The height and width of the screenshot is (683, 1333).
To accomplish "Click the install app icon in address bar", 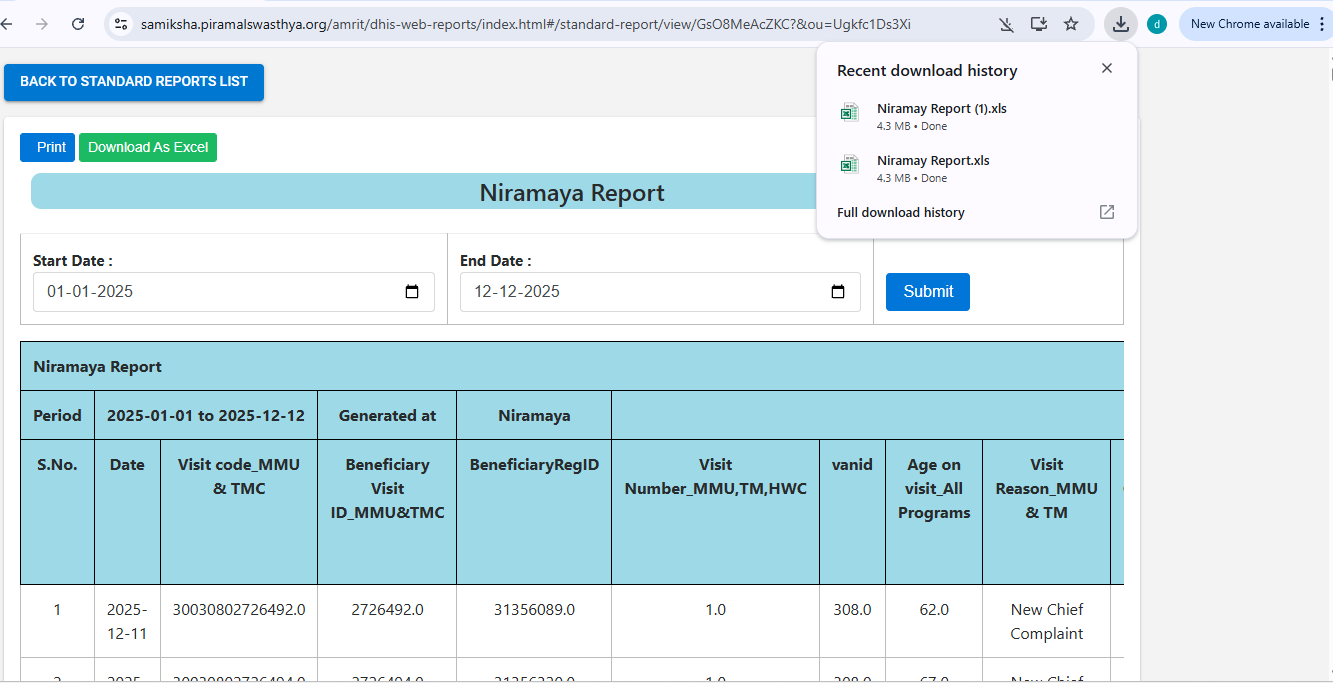I will click(1039, 24).
